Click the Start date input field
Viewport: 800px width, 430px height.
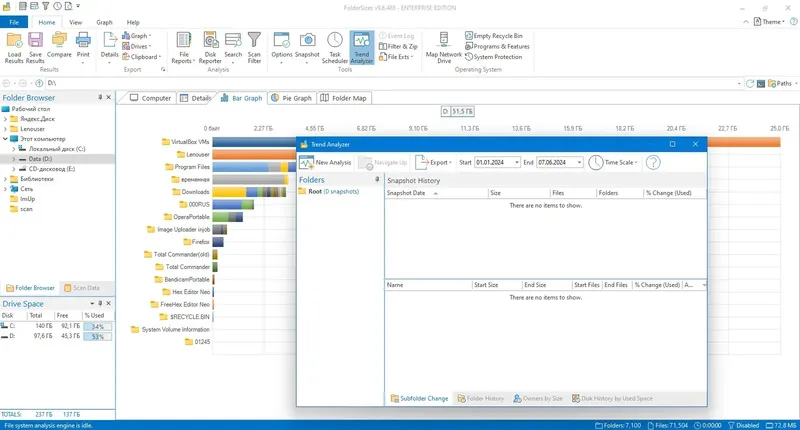[x=493, y=162]
